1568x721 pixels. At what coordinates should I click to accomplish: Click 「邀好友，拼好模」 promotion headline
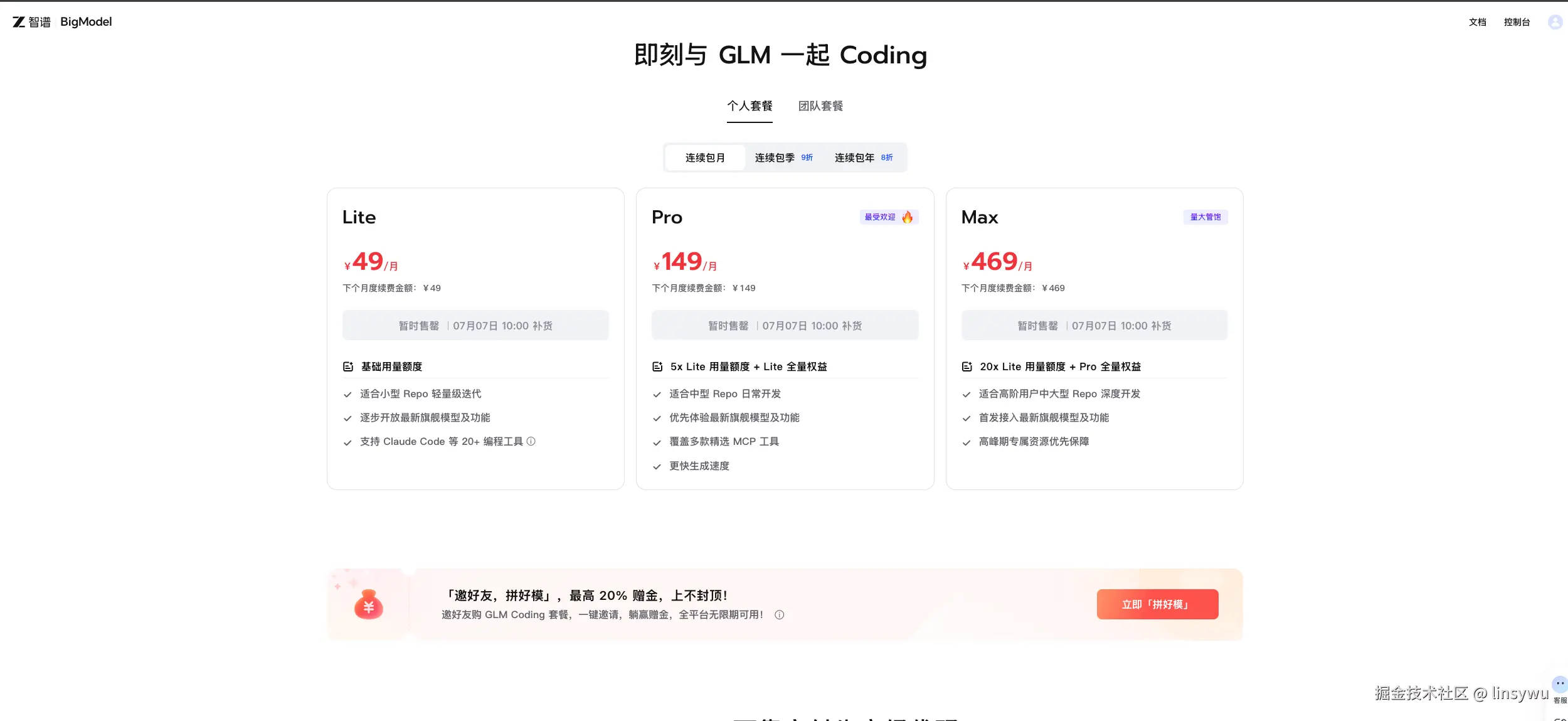point(585,595)
